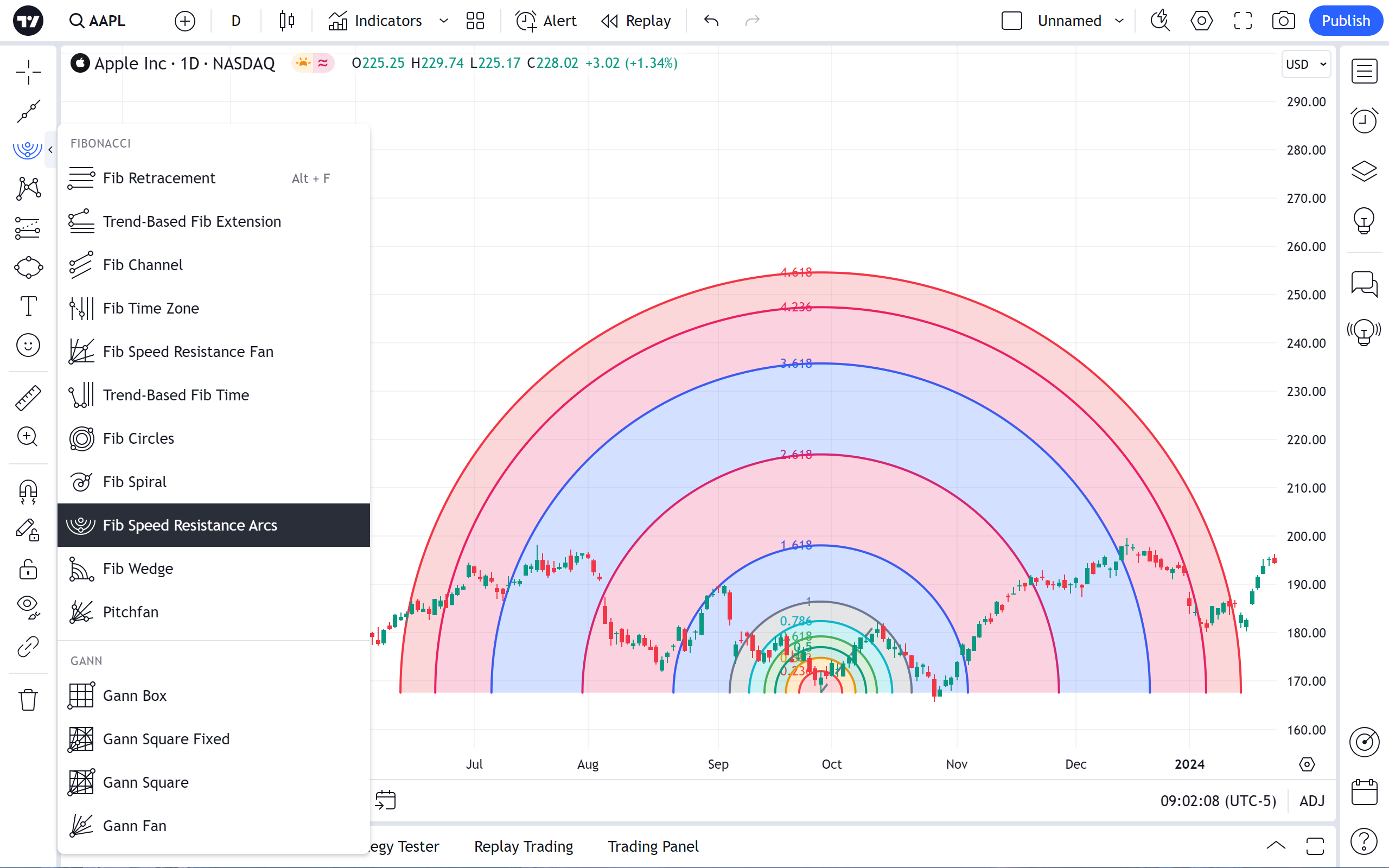1389x868 pixels.
Task: Expand the Indicators favorites chevron
Action: 444,21
